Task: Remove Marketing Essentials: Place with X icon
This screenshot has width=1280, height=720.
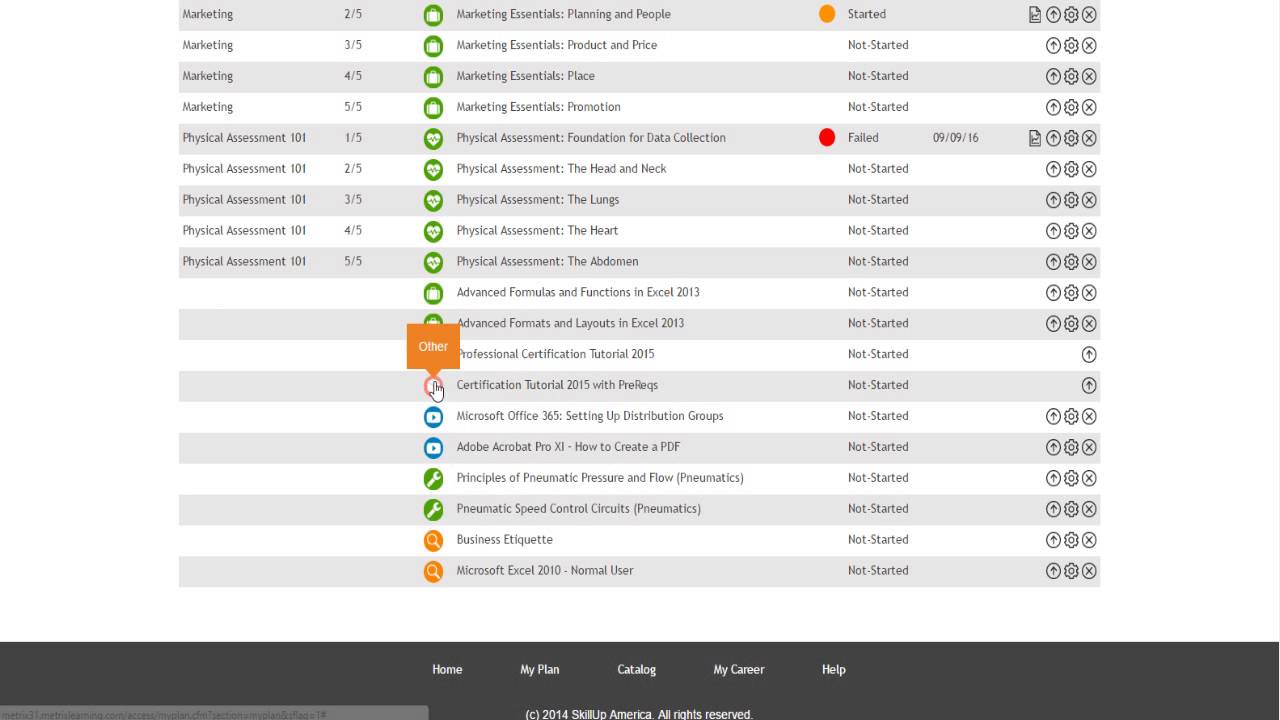Action: point(1089,76)
